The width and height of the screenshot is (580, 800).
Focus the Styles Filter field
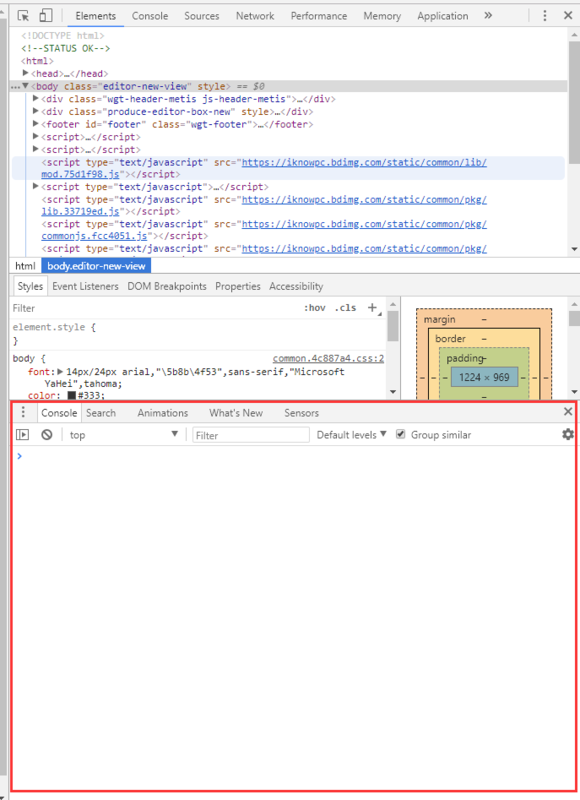point(153,308)
